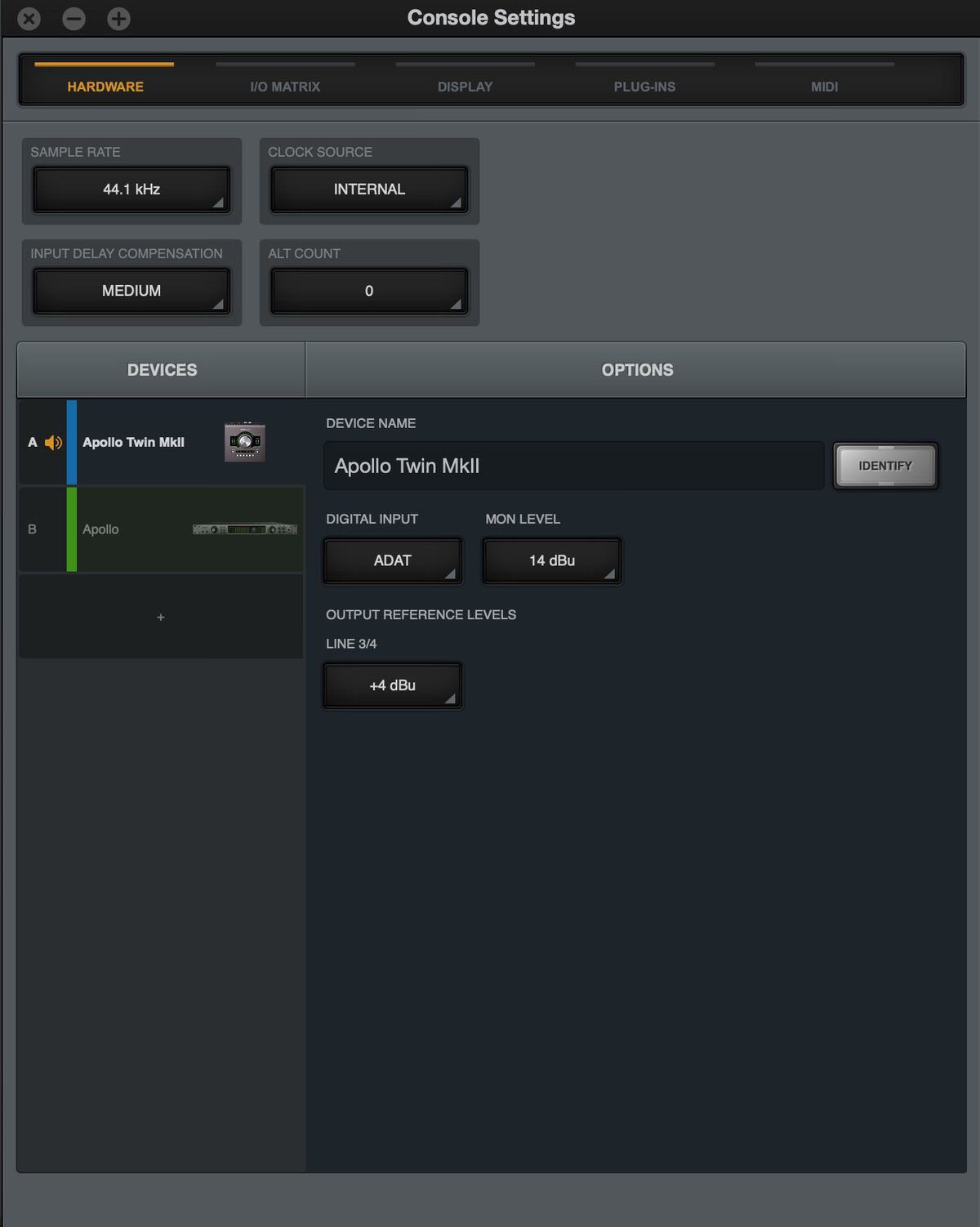
Task: Click the Console Settings window title
Action: (x=492, y=18)
